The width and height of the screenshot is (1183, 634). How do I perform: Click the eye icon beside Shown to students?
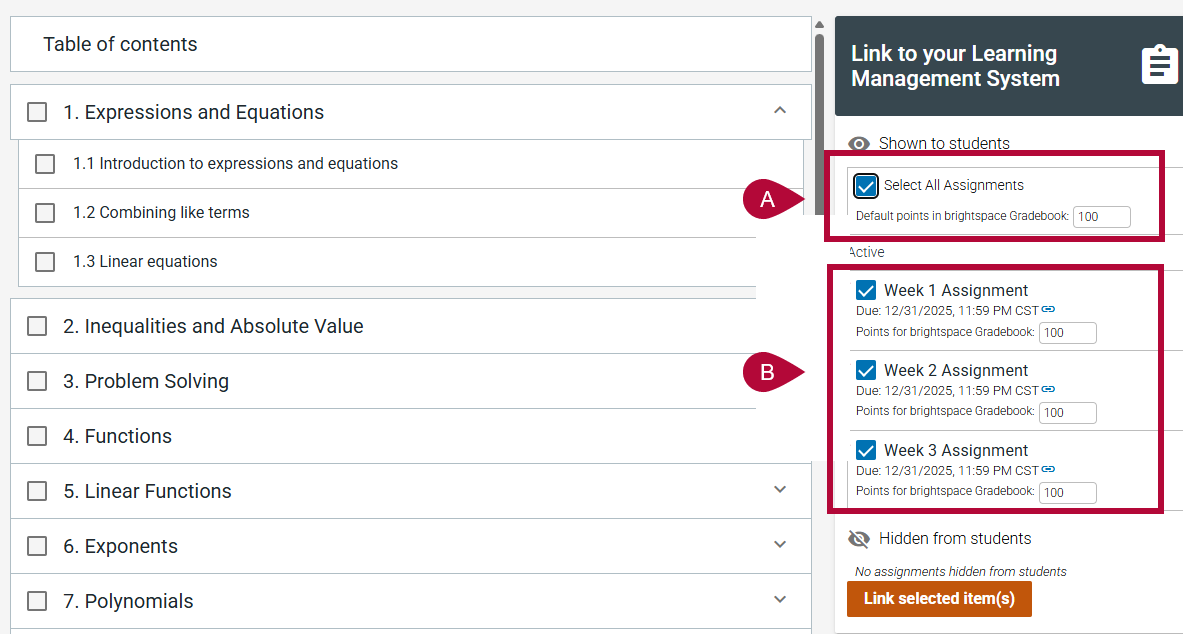tap(859, 144)
